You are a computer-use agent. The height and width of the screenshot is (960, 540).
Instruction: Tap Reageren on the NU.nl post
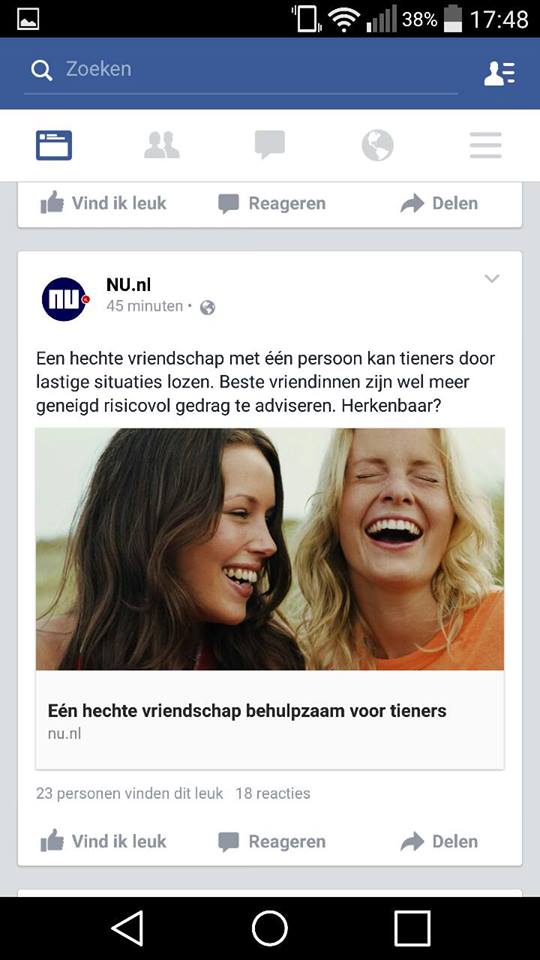point(272,842)
